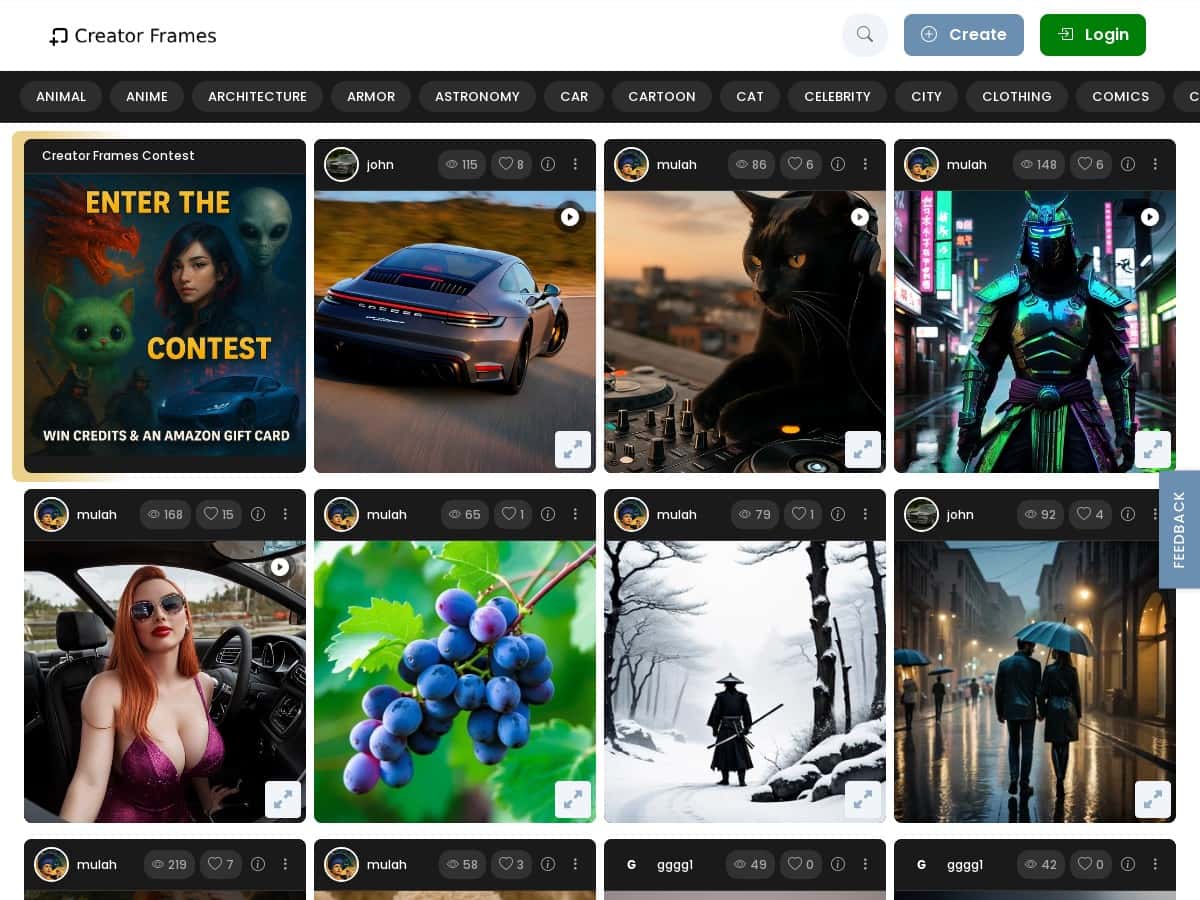1200x900 pixels.
Task: Like the grapes image by mulah
Action: [513, 514]
